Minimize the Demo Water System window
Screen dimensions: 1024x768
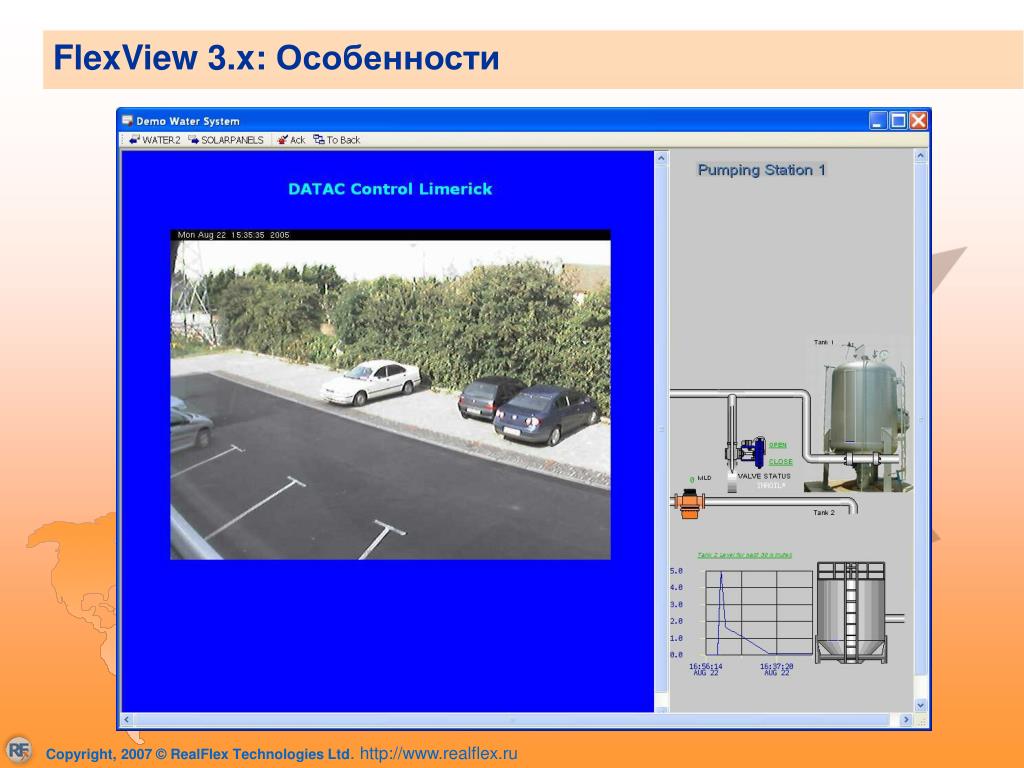[x=878, y=121]
